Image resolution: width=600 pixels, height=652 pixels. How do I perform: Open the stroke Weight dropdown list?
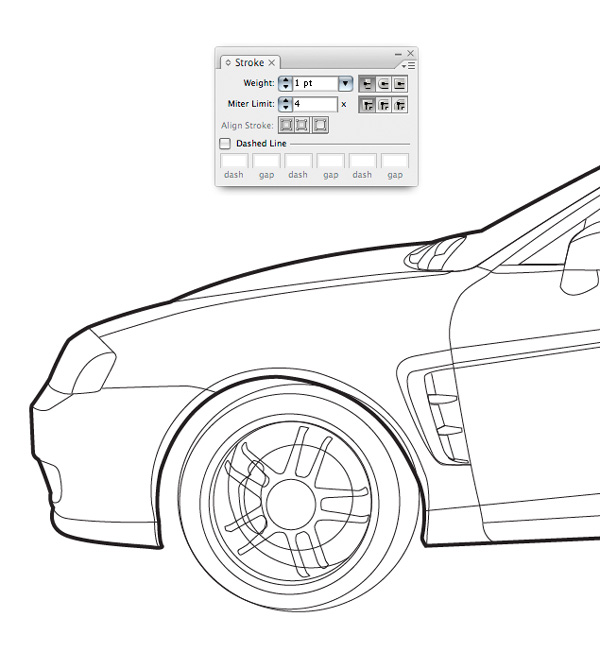pos(345,84)
